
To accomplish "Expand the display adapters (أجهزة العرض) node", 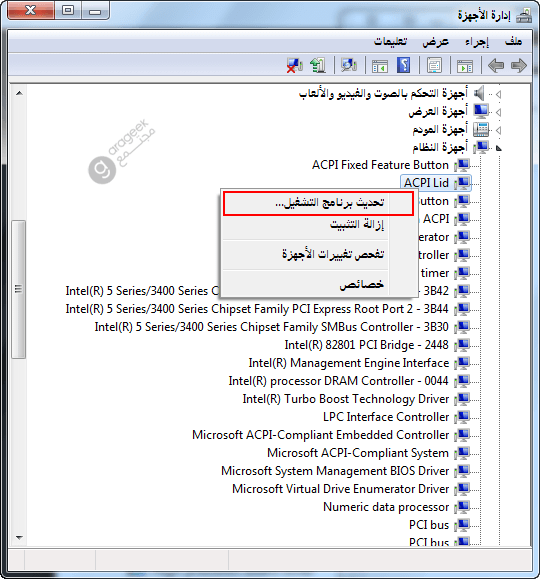I will 499,112.
